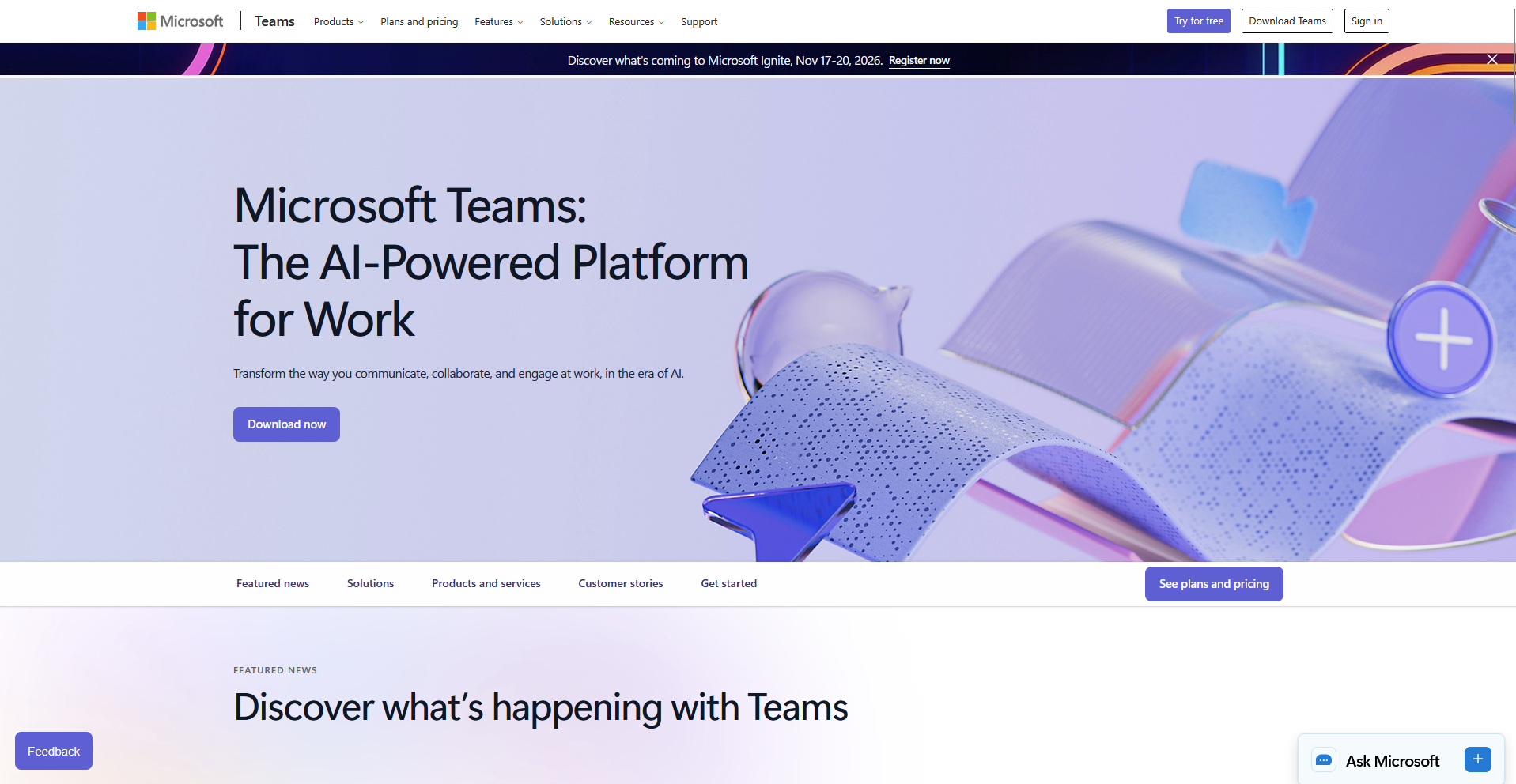Image resolution: width=1516 pixels, height=784 pixels.
Task: Expand the Resources dropdown menu
Action: coord(637,21)
